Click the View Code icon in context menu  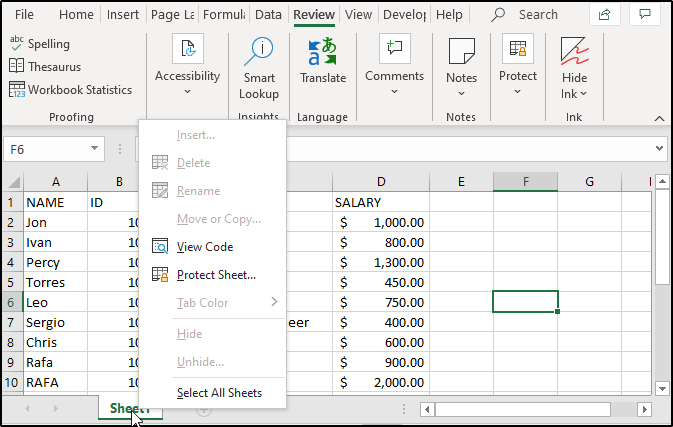point(160,246)
